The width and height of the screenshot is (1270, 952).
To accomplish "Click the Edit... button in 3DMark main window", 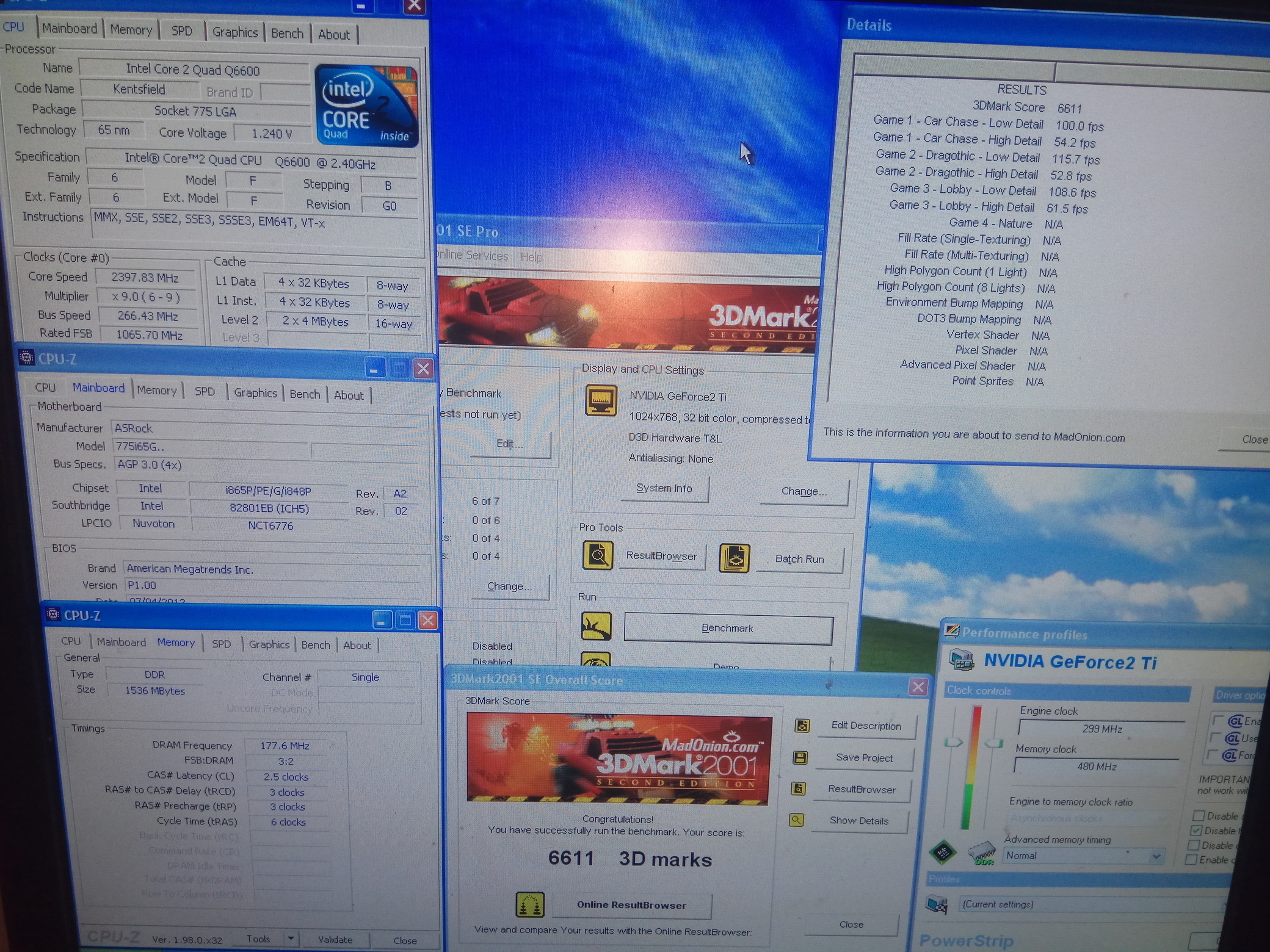I will [x=510, y=444].
